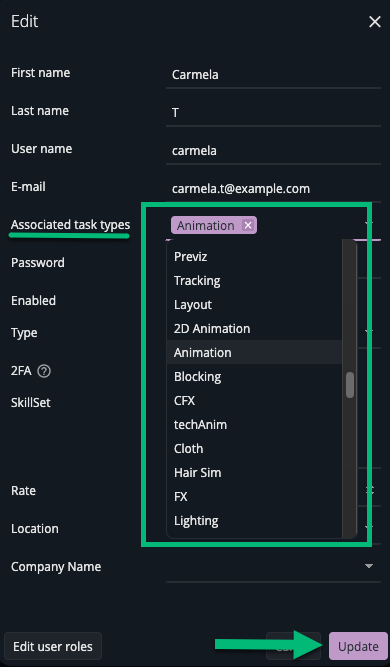Choose Layout in the dropdown list
Screen dimensions: 390x667
254,305
